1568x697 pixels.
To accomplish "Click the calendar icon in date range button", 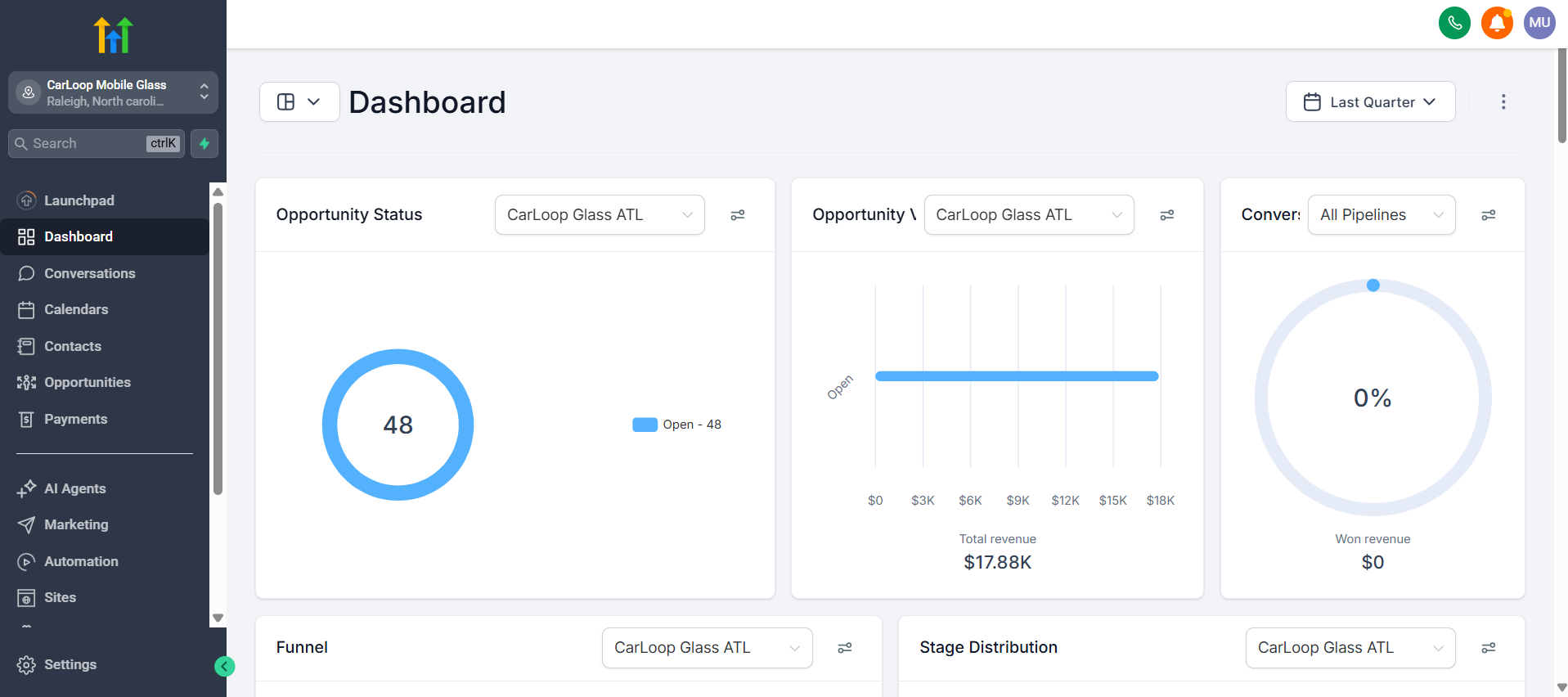I will pos(1312,102).
